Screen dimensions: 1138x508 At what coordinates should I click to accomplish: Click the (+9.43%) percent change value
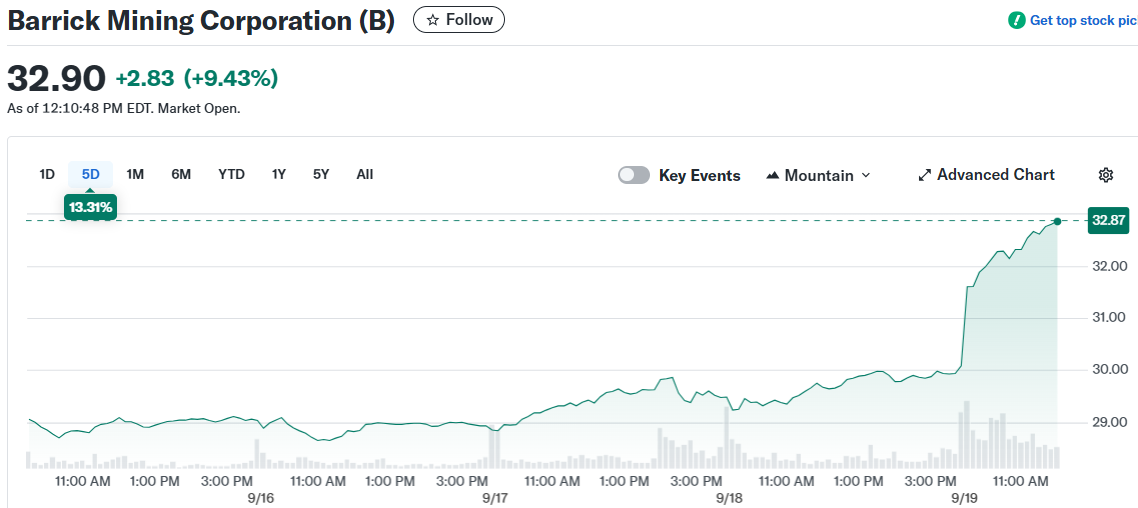click(x=231, y=78)
